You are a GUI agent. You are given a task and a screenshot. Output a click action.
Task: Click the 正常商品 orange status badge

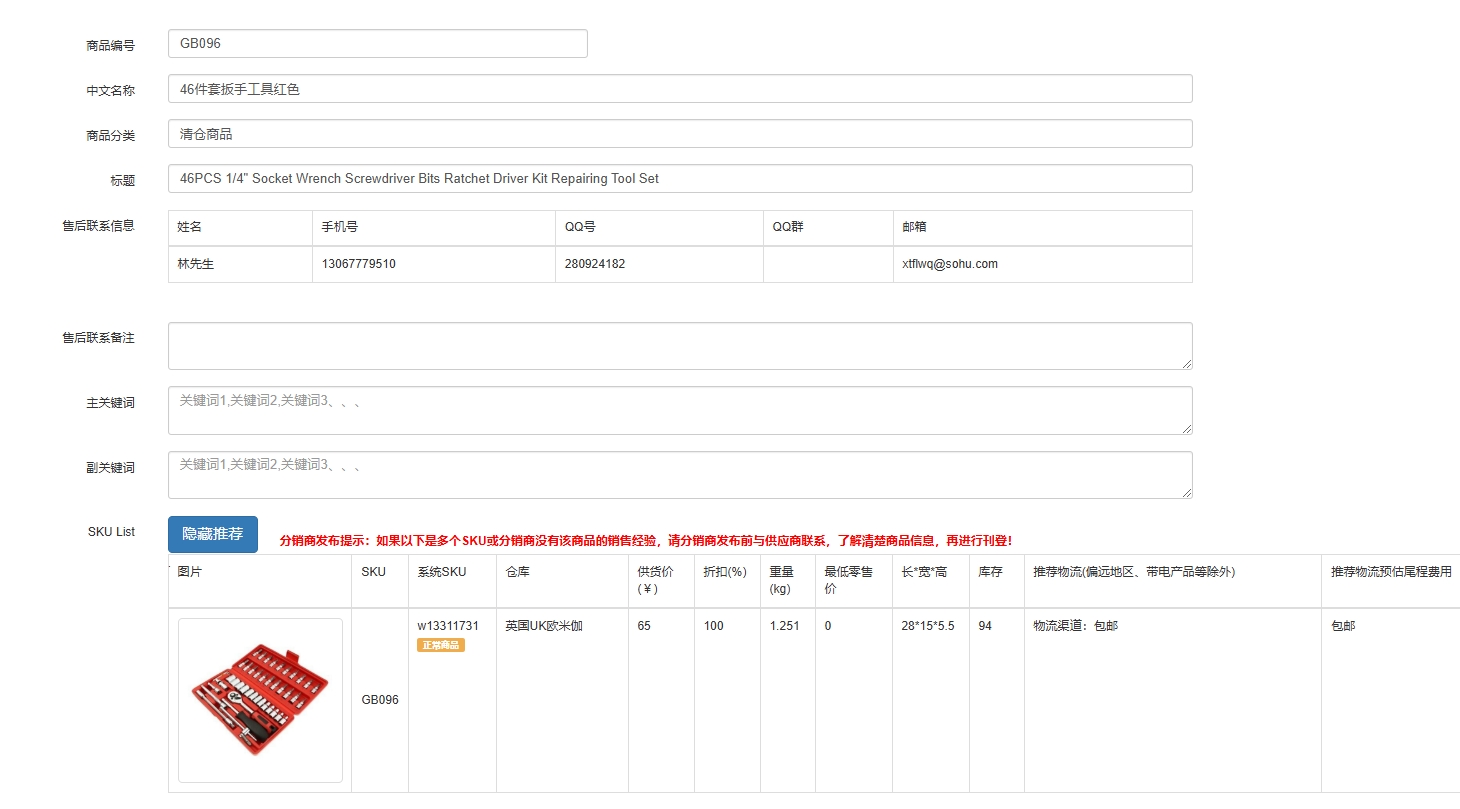click(441, 645)
